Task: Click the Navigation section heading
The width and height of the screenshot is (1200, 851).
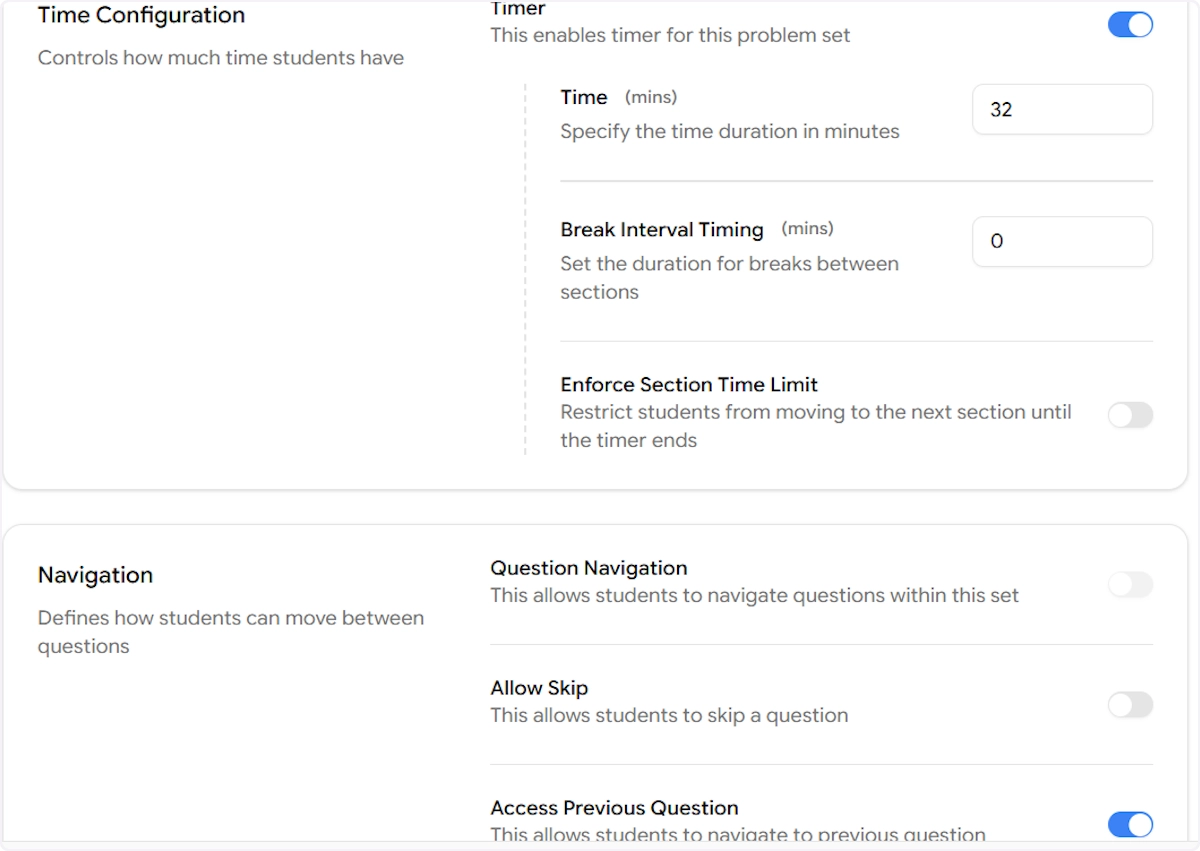Action: tap(95, 575)
